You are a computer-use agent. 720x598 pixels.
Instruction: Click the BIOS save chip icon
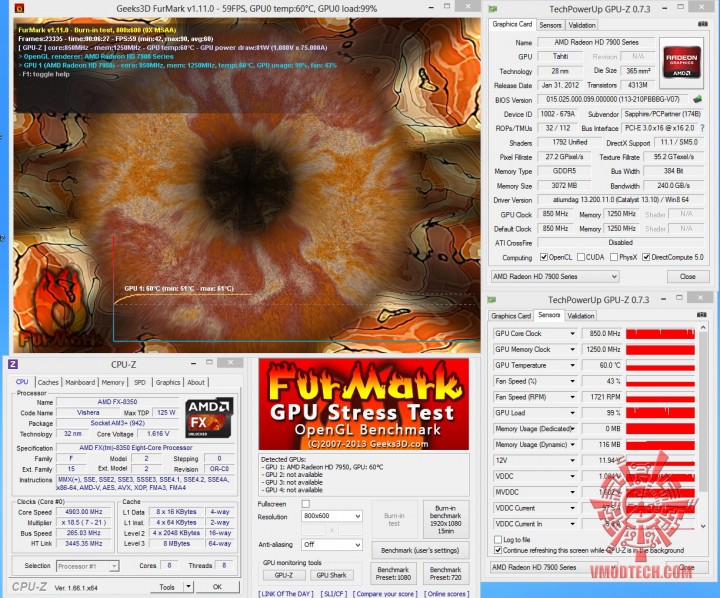pyautogui.click(x=698, y=99)
